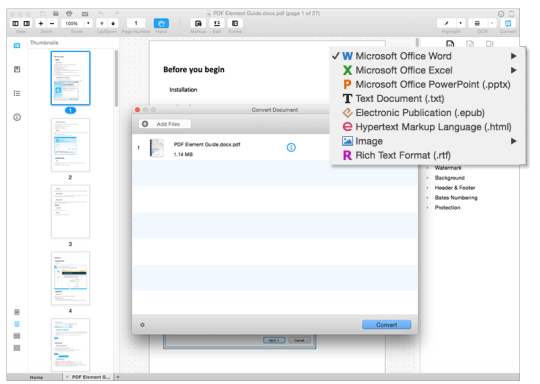Open the scale percentage dropdown
Screen dimensions: 540x384
click(89, 23)
